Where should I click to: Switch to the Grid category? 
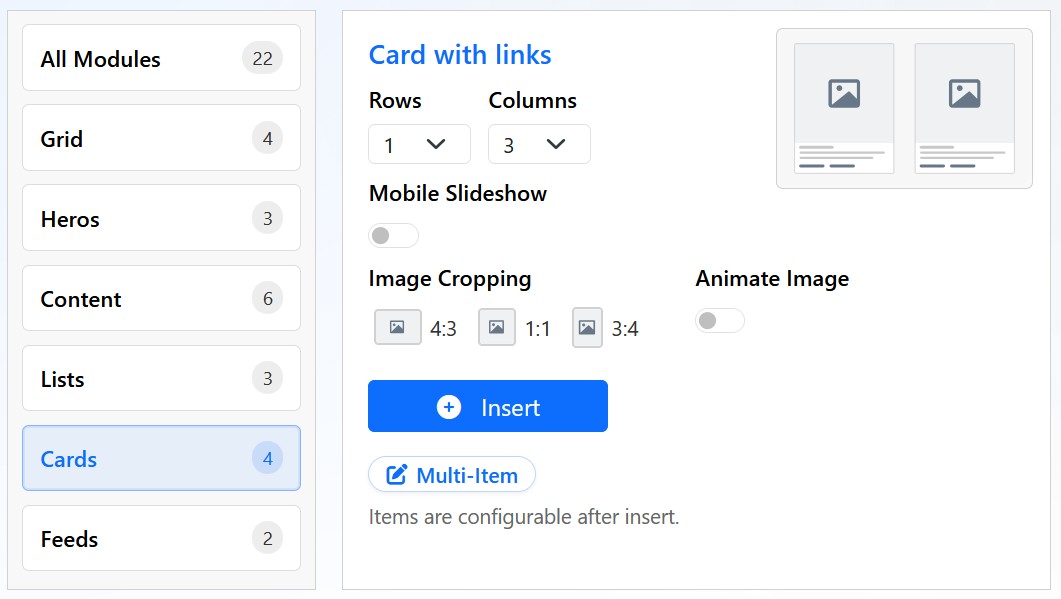click(x=161, y=138)
